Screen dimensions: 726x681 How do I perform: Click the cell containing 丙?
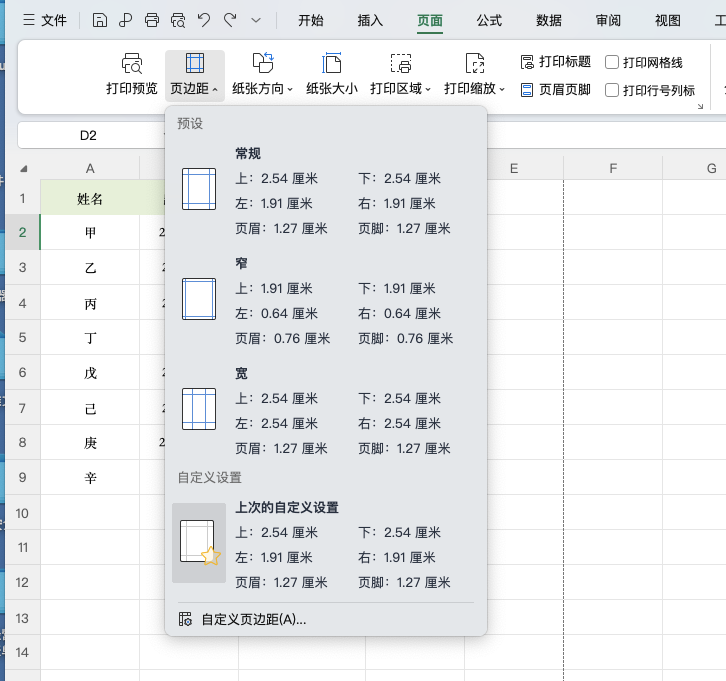(90, 303)
